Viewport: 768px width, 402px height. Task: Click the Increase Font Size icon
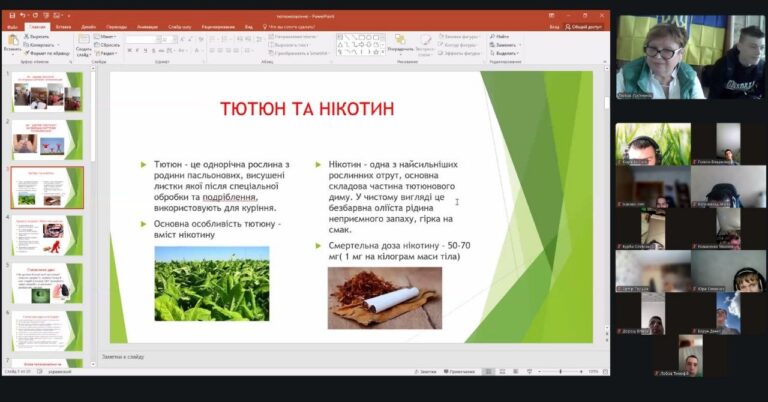182,39
